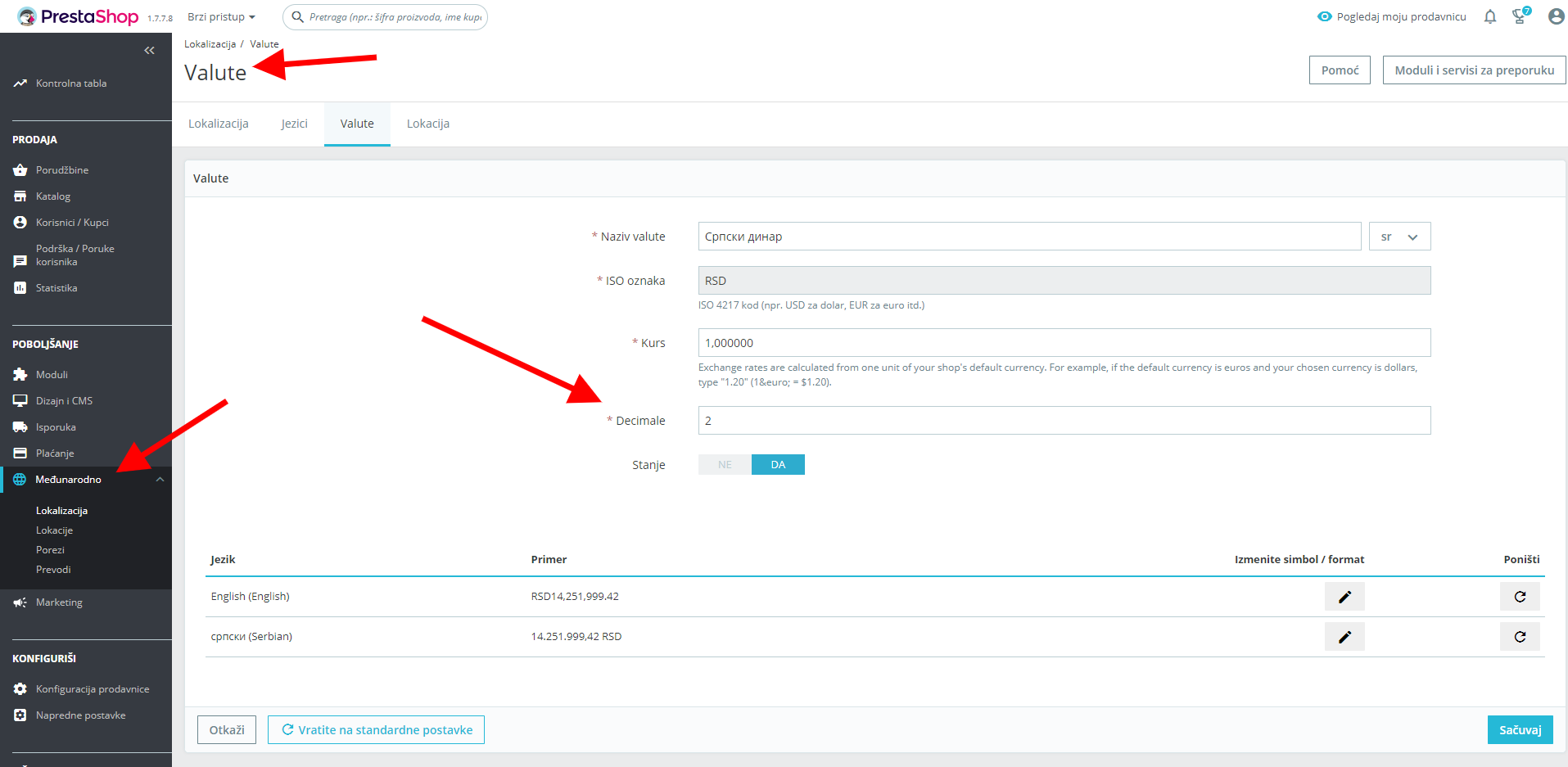Switch to the Jezici tab

pos(295,124)
